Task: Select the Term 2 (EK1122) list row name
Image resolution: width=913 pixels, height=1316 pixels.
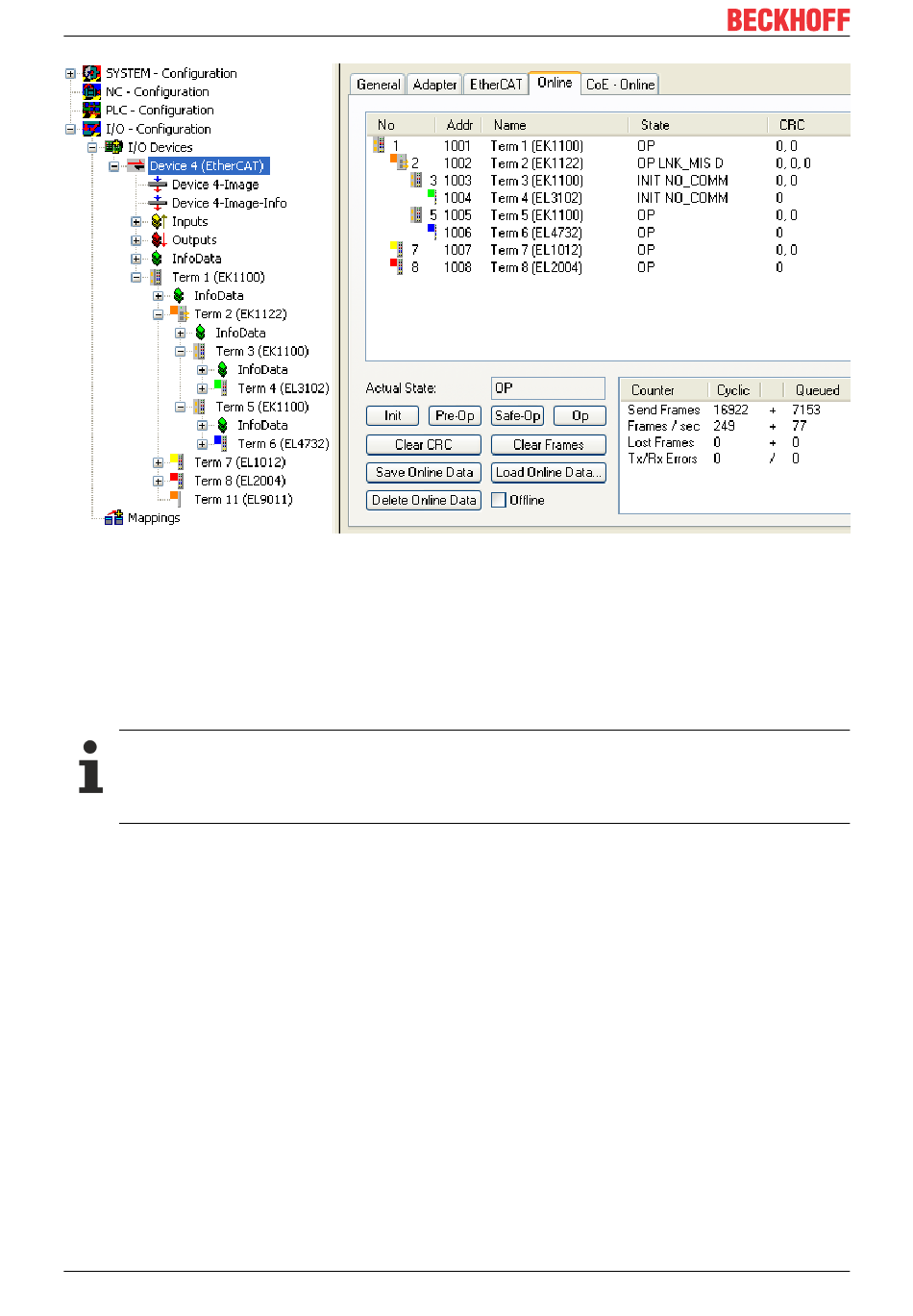Action: pos(536,163)
